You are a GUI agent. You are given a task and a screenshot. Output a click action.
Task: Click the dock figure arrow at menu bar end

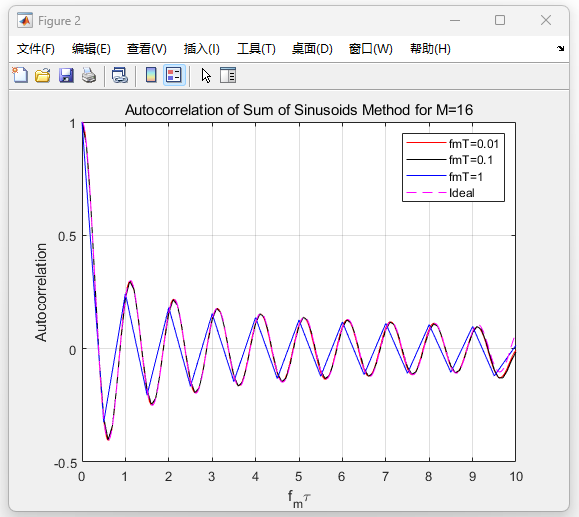point(561,48)
